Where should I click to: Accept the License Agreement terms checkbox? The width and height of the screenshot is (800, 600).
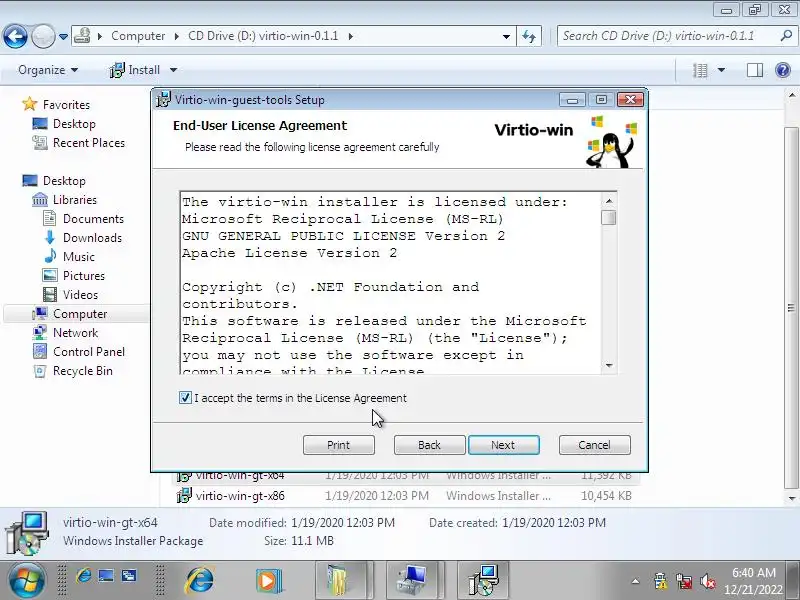tap(185, 398)
